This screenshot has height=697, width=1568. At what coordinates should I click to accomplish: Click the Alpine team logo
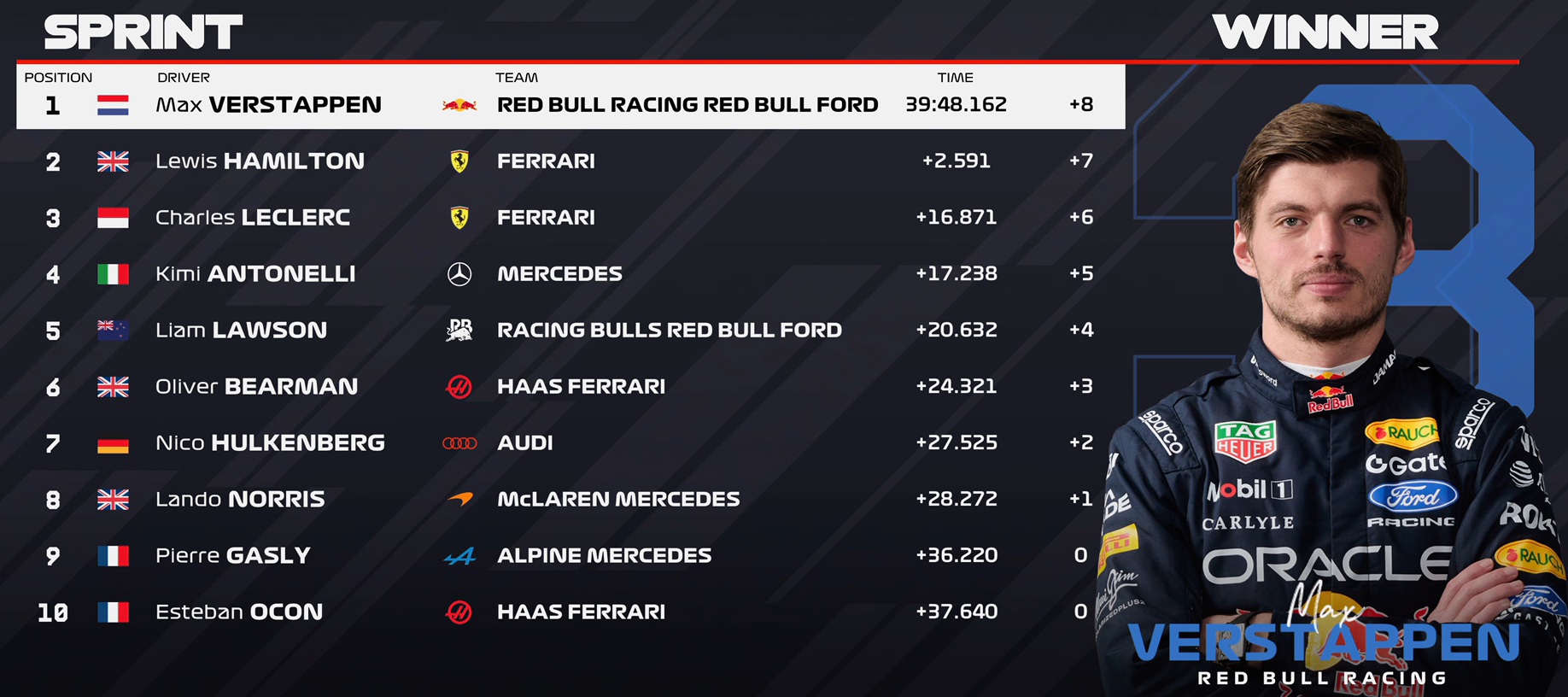(x=460, y=556)
